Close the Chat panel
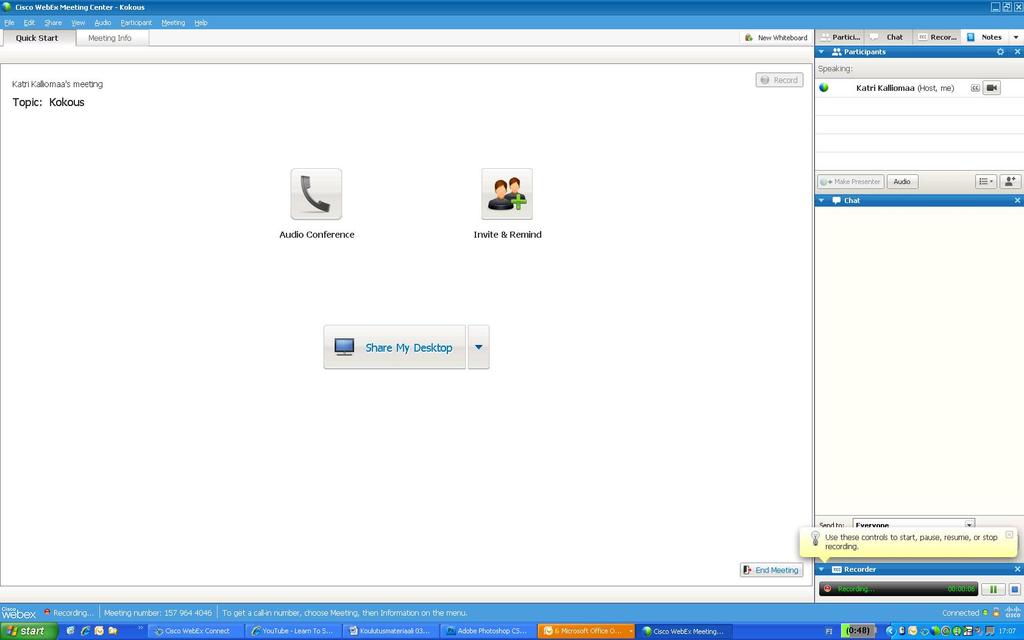This screenshot has width=1024, height=640. coord(1017,200)
